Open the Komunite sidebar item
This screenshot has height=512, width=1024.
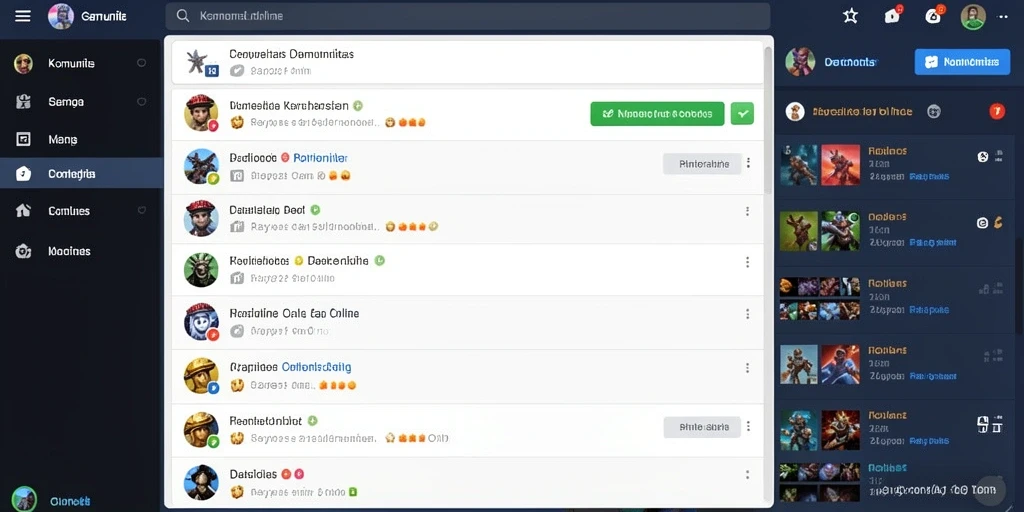[81, 63]
